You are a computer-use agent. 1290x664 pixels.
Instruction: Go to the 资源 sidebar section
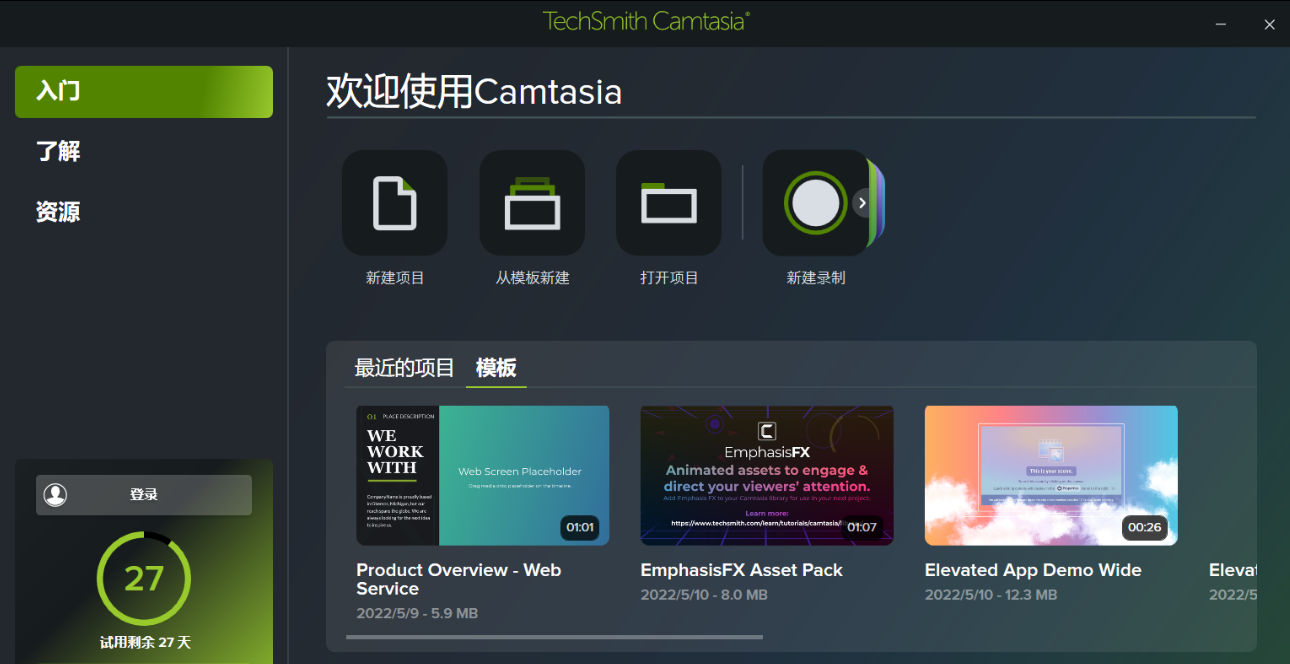point(58,212)
